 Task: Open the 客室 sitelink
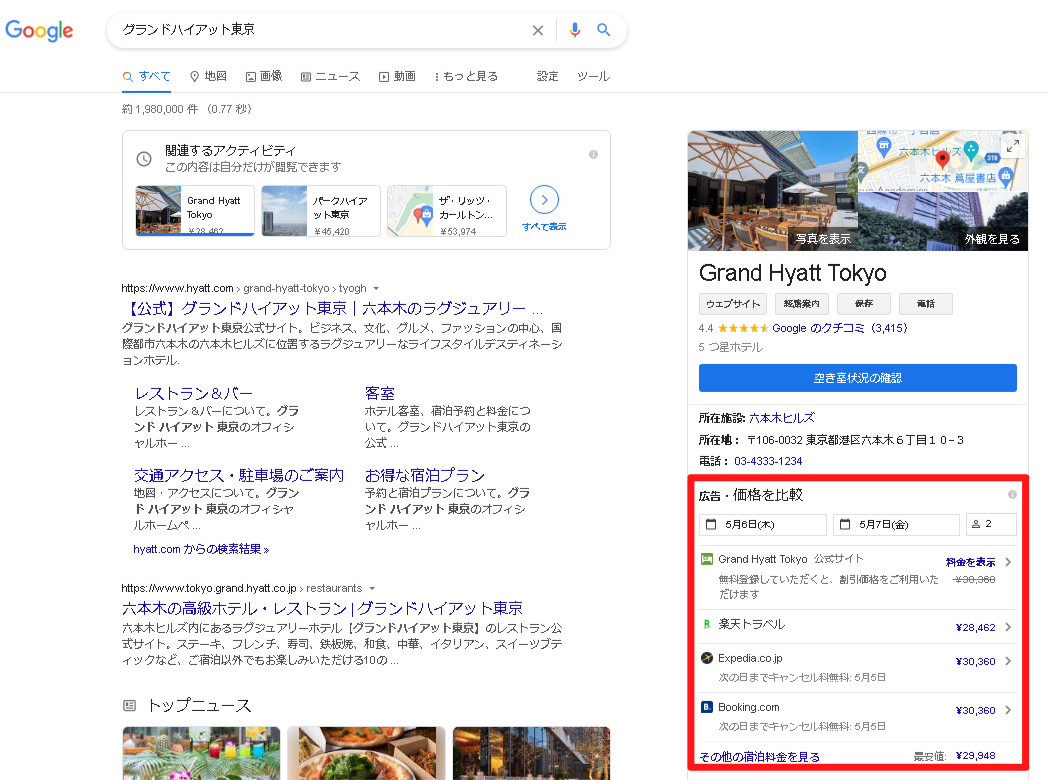tap(380, 393)
